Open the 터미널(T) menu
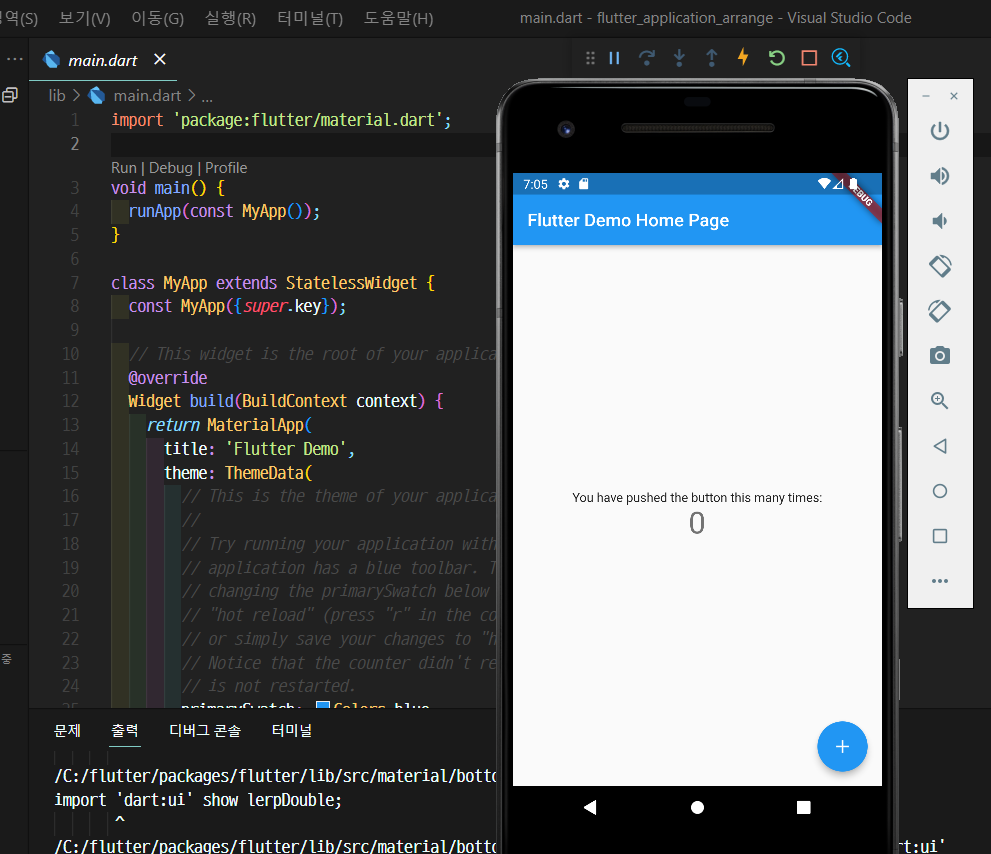 coord(310,18)
